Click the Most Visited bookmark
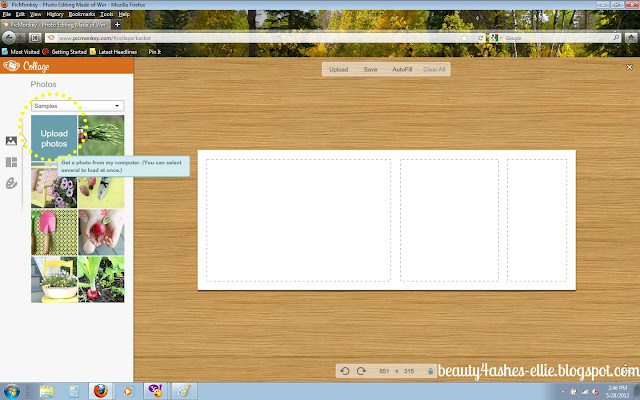The width and height of the screenshot is (640, 400). pos(21,52)
